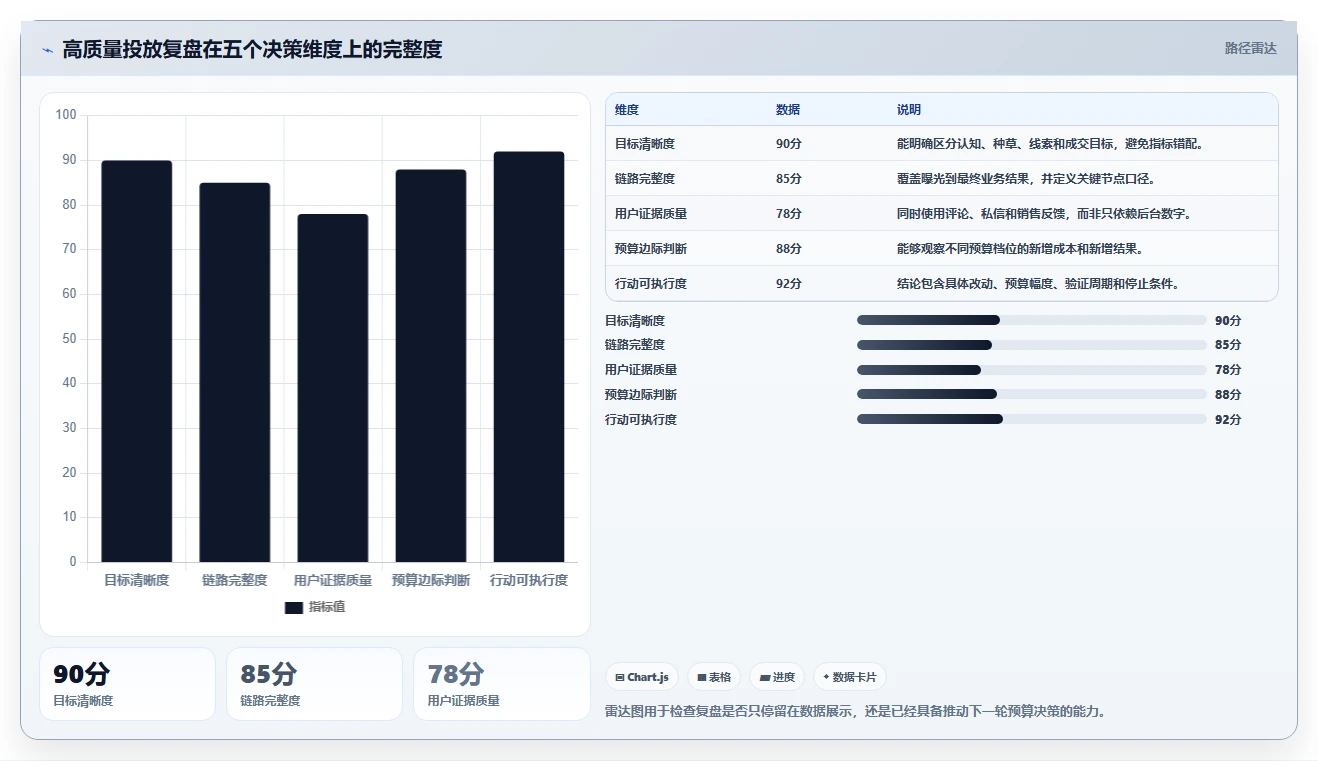Click the 目标清晰度 bar in the chart
This screenshot has height=761, width=1318.
[137, 361]
